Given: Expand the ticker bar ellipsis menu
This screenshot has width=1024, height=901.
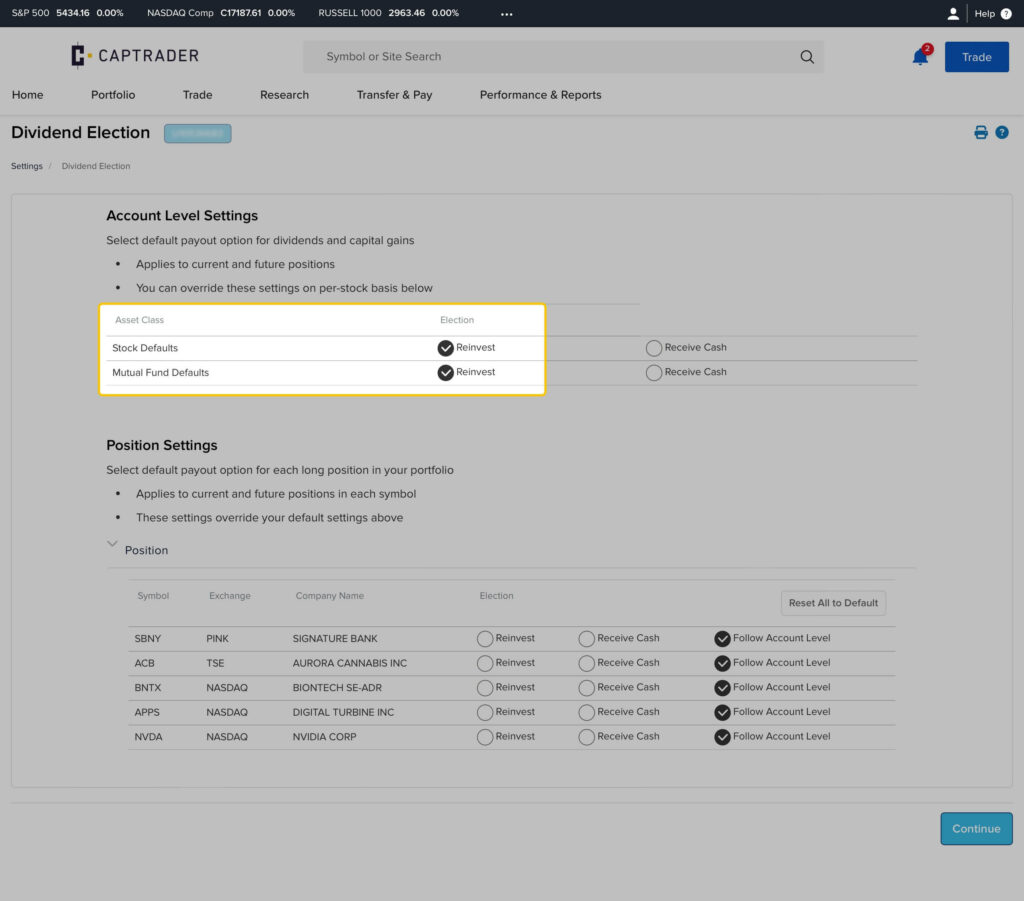Looking at the screenshot, I should click(x=506, y=14).
